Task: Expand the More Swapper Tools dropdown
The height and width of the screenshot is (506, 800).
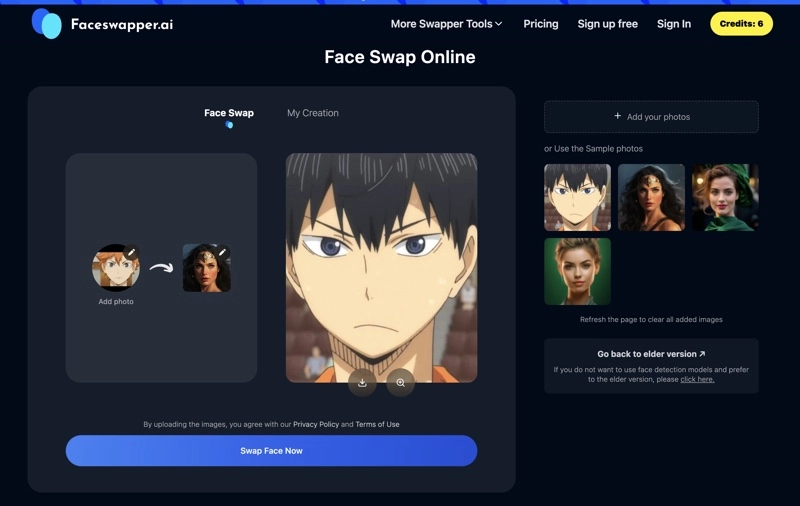Action: (x=446, y=24)
